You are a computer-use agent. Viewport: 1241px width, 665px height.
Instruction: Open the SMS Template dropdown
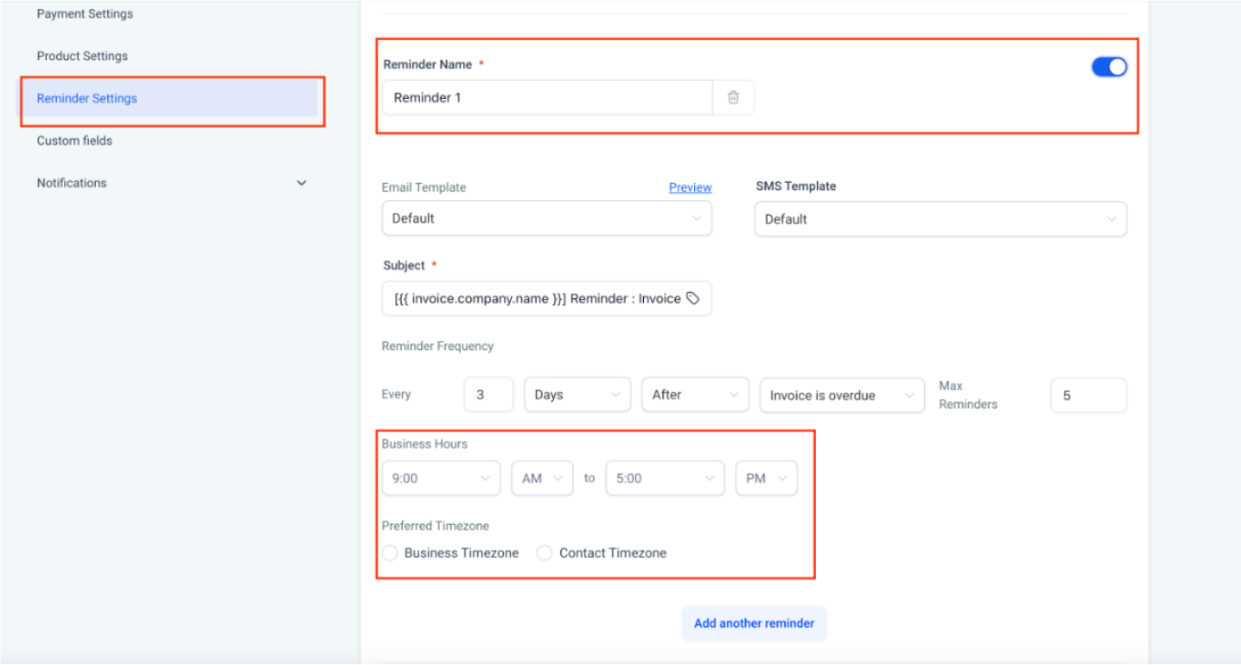click(x=940, y=219)
